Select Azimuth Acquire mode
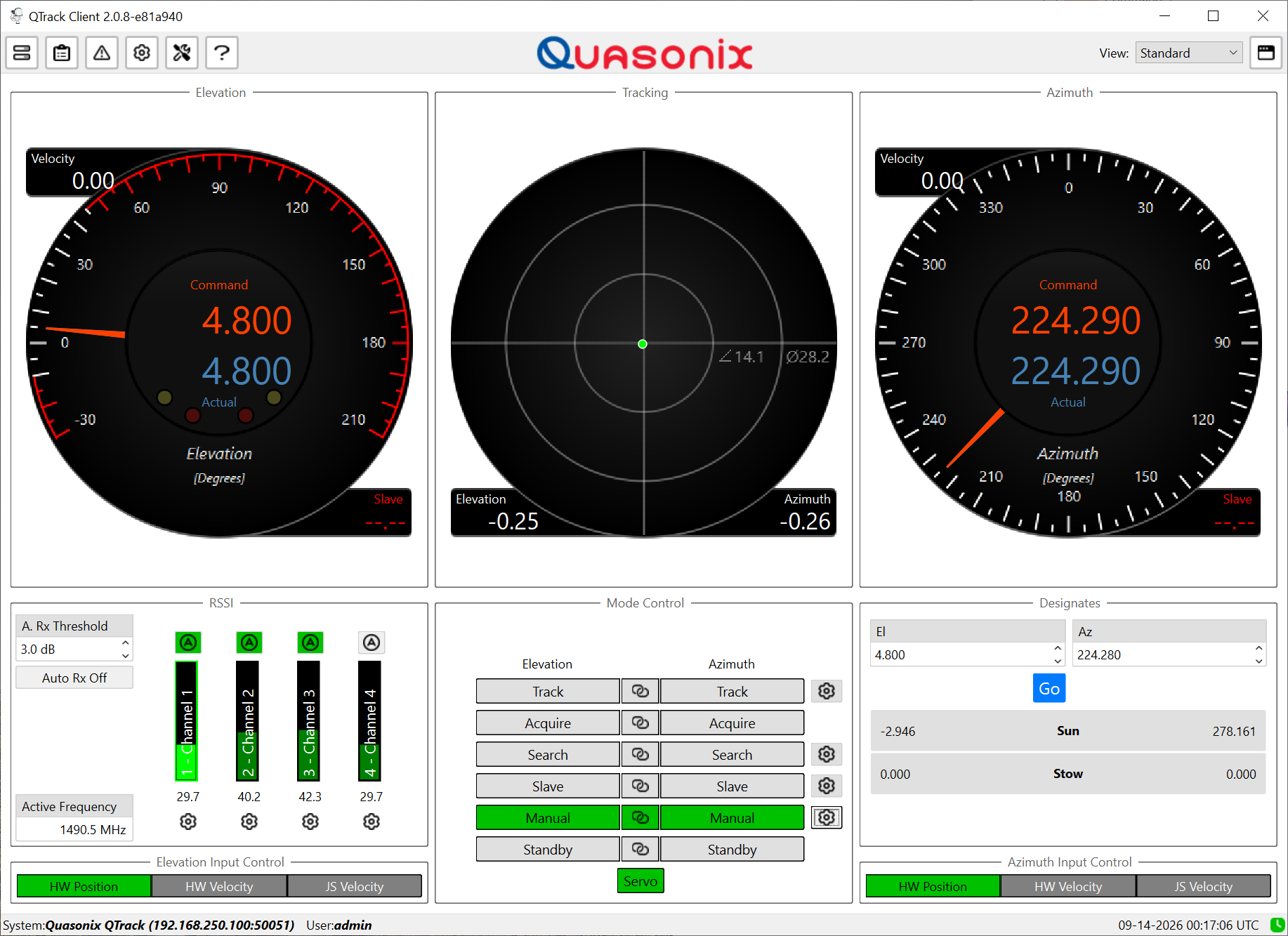1288x936 pixels. 732,723
